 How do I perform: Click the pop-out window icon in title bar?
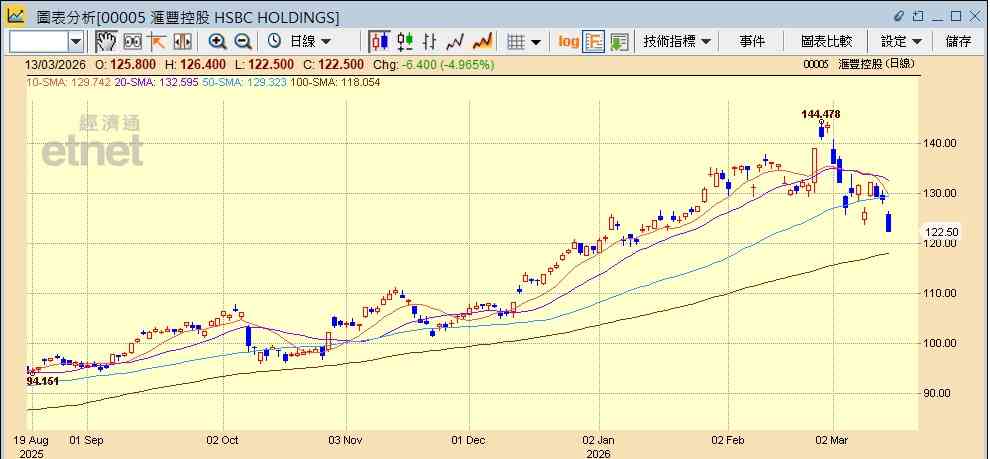918,16
